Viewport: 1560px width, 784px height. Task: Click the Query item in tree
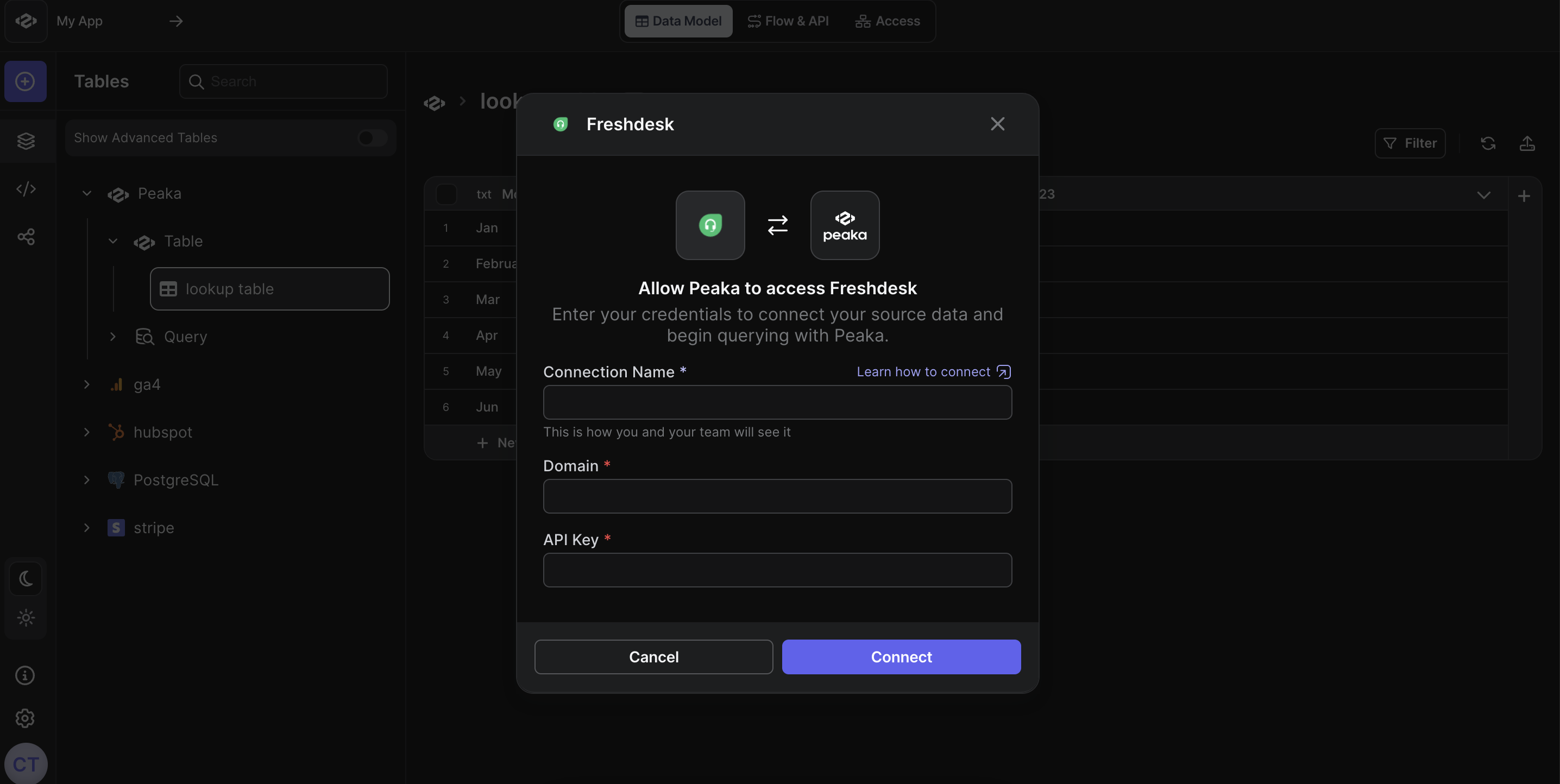click(185, 336)
